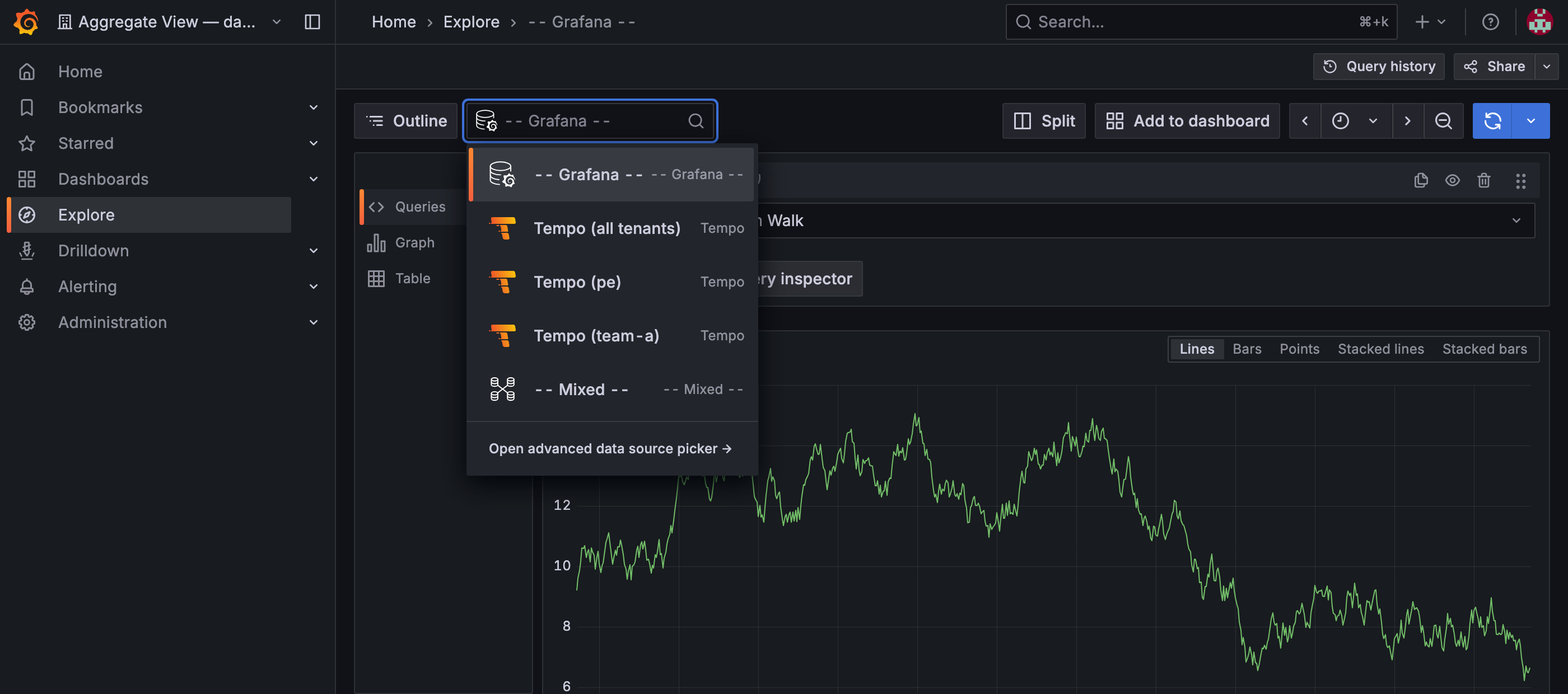Click the search magnifier in data source picker

pos(696,121)
